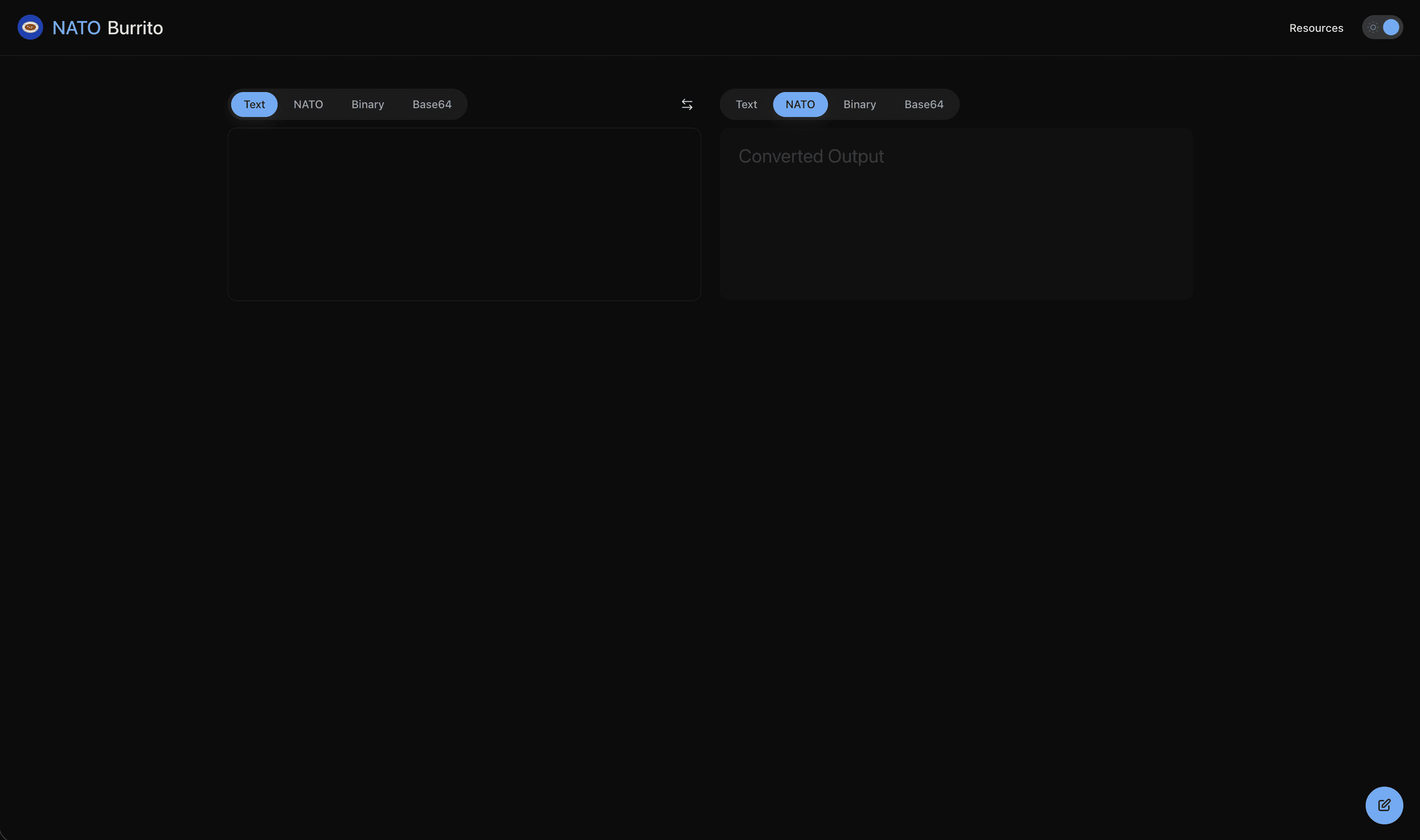Focus the empty input text area
1420x840 pixels.
464,214
